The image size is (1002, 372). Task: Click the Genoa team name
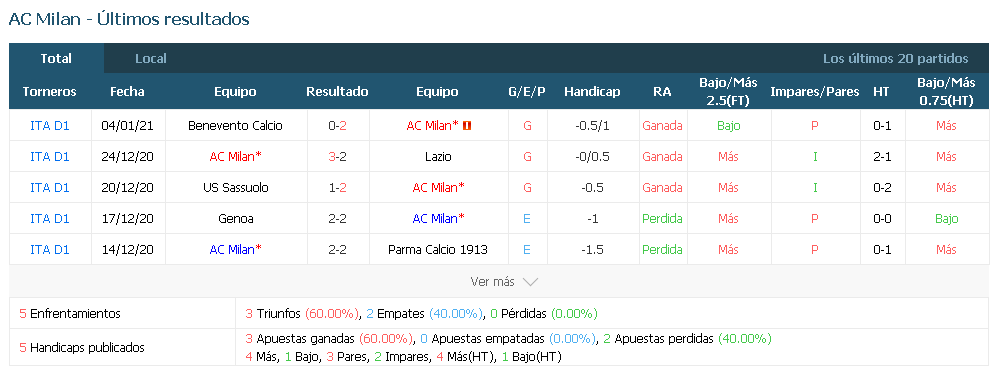click(236, 219)
